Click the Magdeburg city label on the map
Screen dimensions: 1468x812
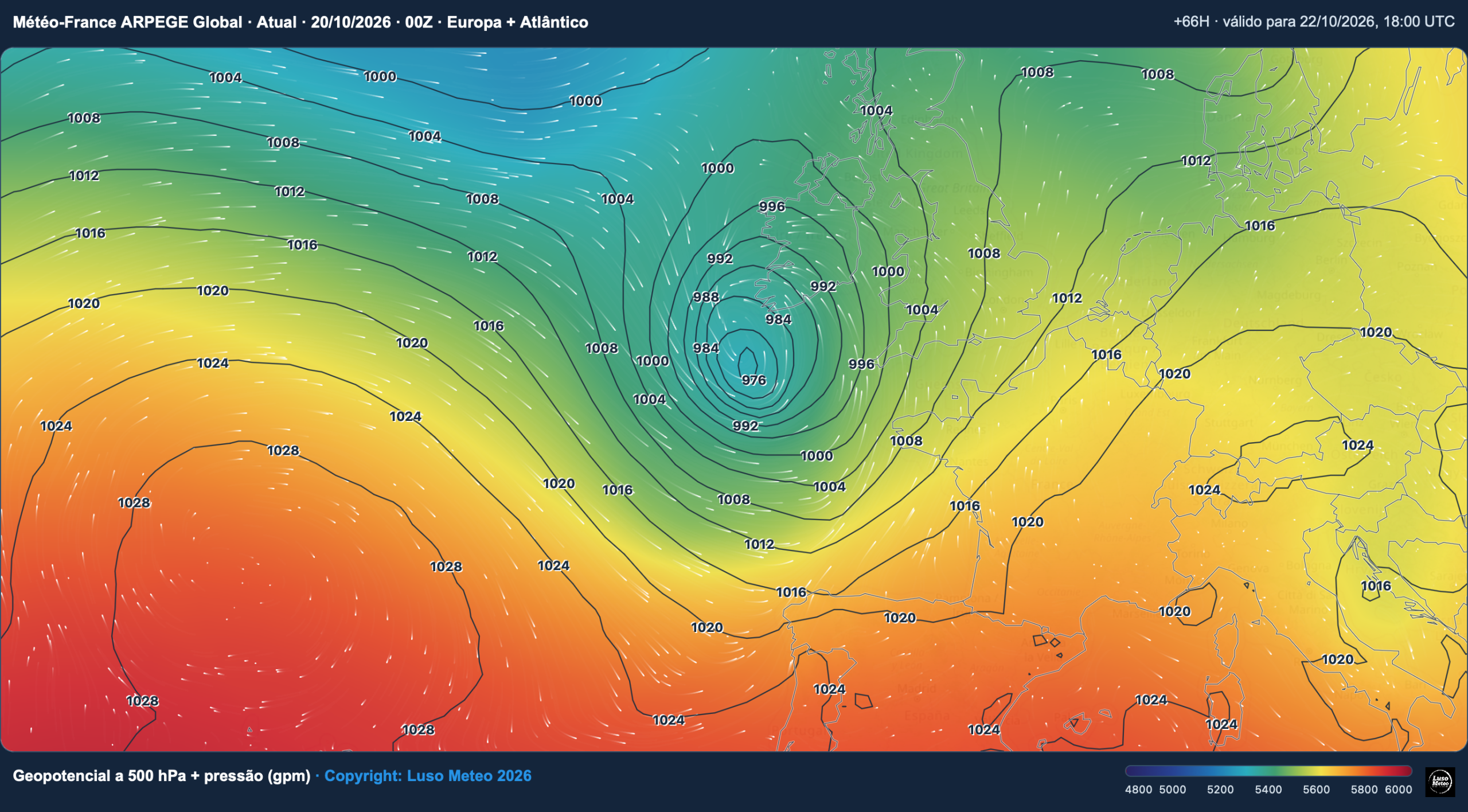point(1289,295)
